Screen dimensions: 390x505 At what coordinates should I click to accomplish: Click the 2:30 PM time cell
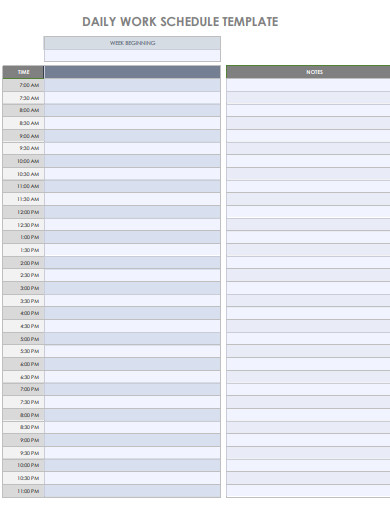[x=23, y=275]
